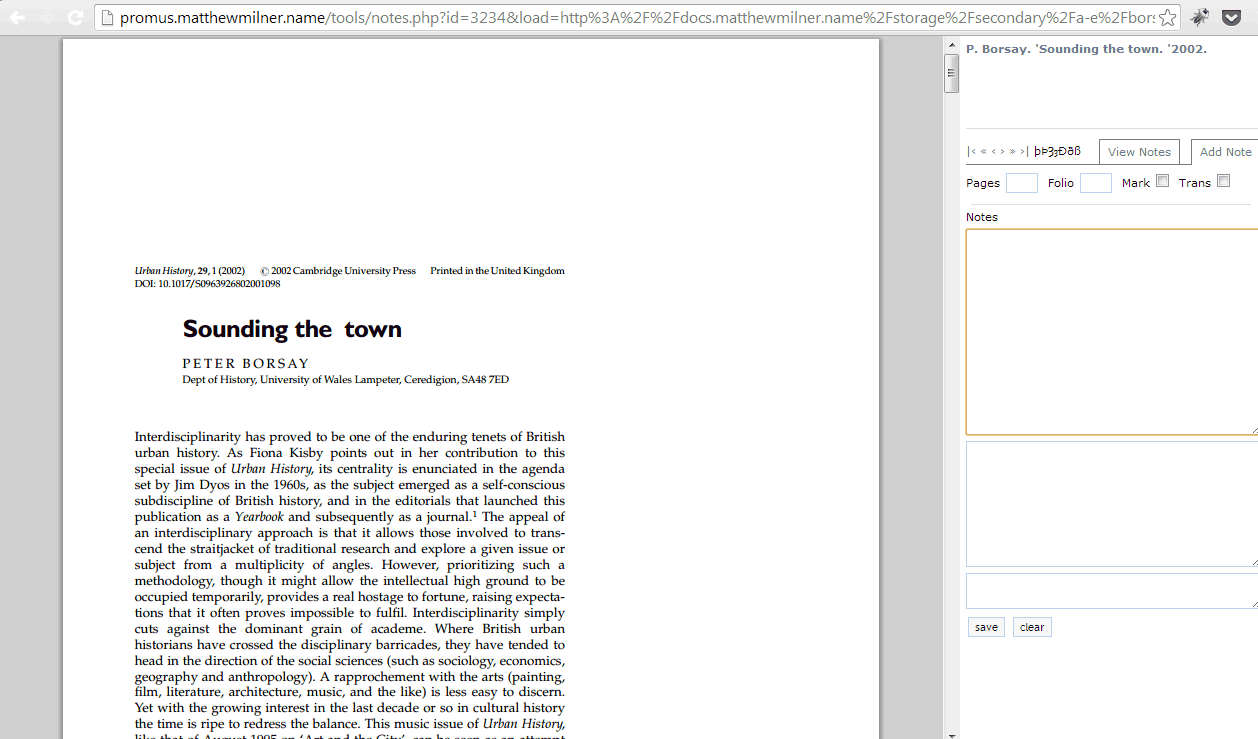
Task: Focus the Pages input field
Action: (1022, 183)
